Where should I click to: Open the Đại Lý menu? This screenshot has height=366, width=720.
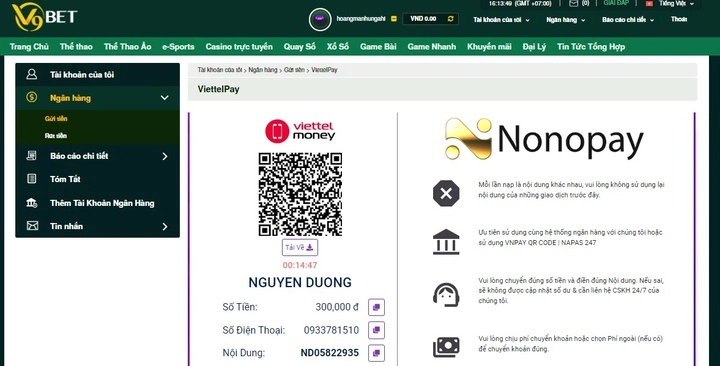pyautogui.click(x=534, y=46)
